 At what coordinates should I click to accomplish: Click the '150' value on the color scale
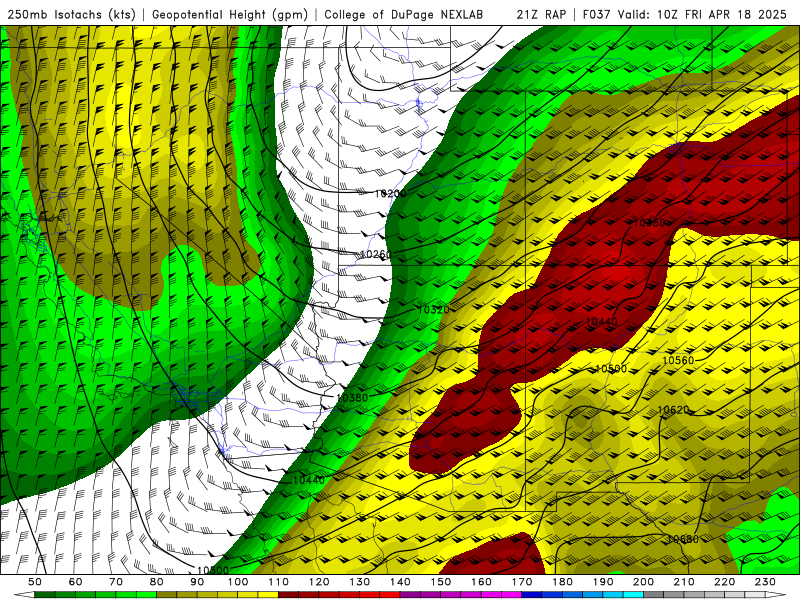tap(441, 582)
